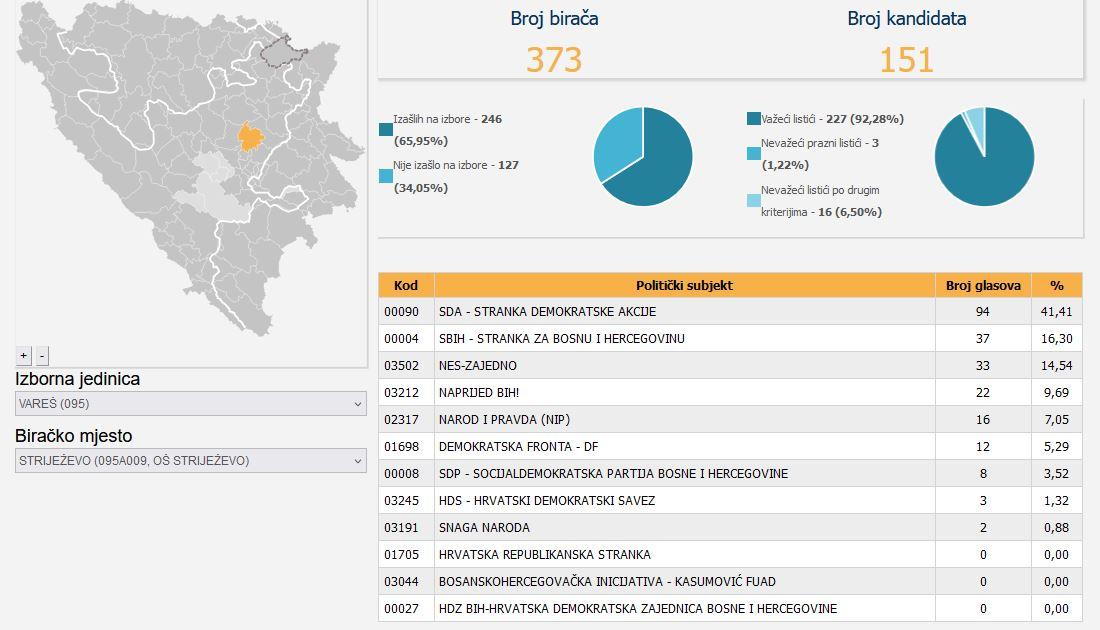Click the NAROD I PRAVDA percentage 7,05
This screenshot has height=630, width=1100.
[x=1057, y=420]
